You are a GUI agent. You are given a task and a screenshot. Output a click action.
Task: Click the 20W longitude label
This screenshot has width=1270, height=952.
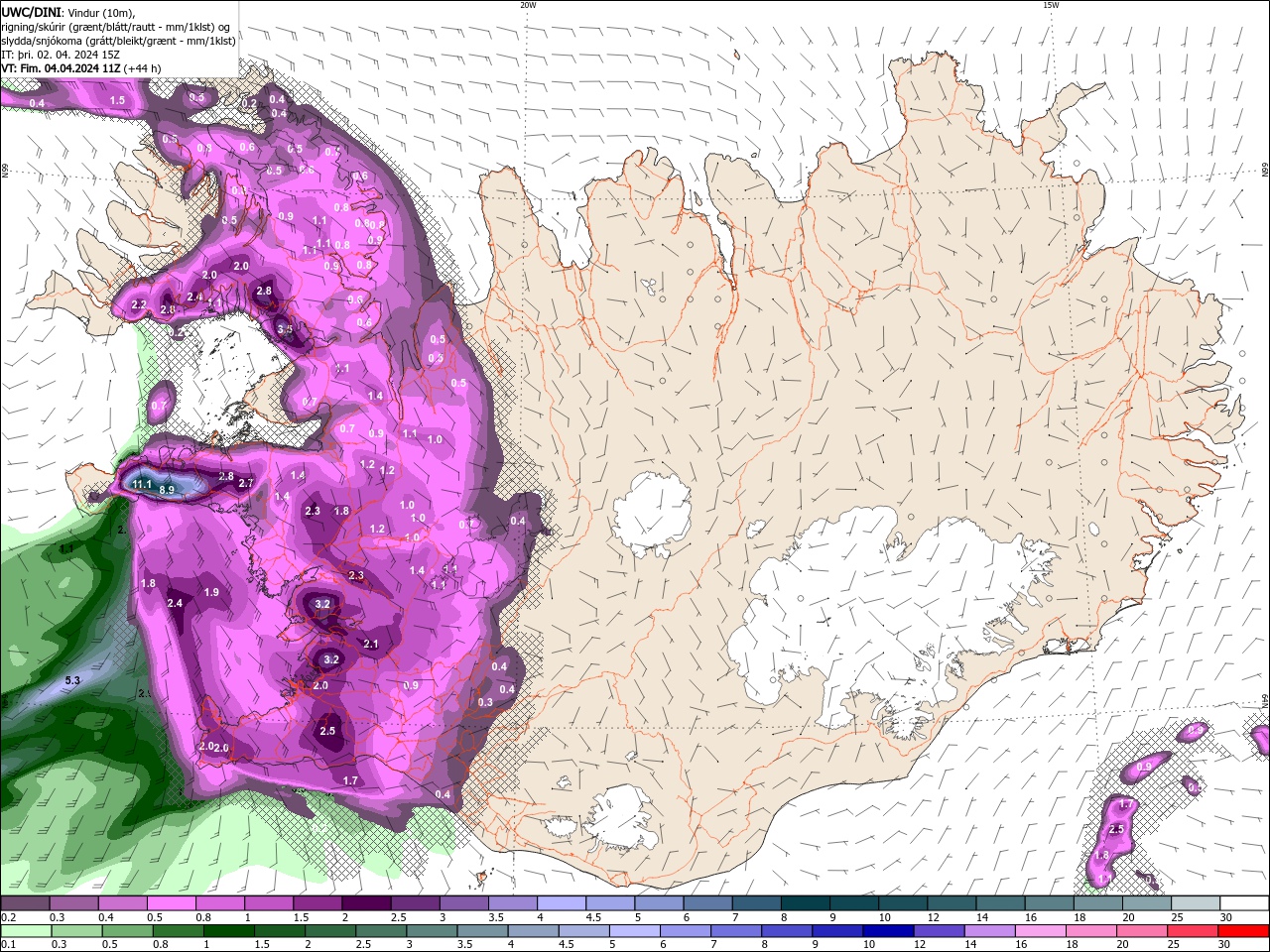point(528,5)
